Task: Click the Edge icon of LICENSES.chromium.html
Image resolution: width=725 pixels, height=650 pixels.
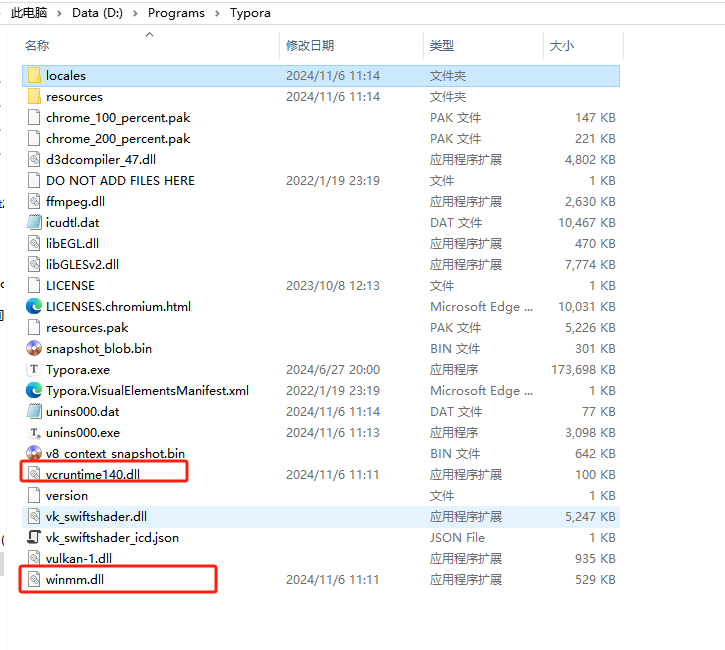Action: [34, 307]
